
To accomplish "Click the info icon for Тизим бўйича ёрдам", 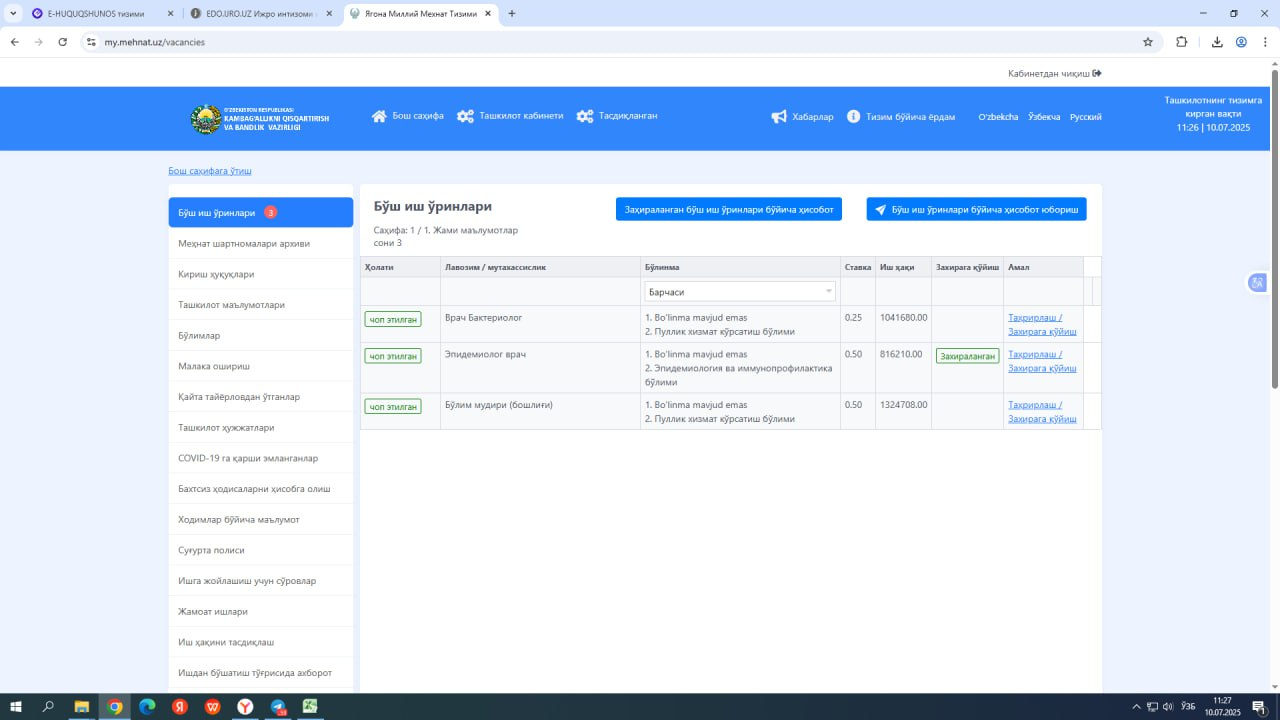I will pyautogui.click(x=853, y=117).
